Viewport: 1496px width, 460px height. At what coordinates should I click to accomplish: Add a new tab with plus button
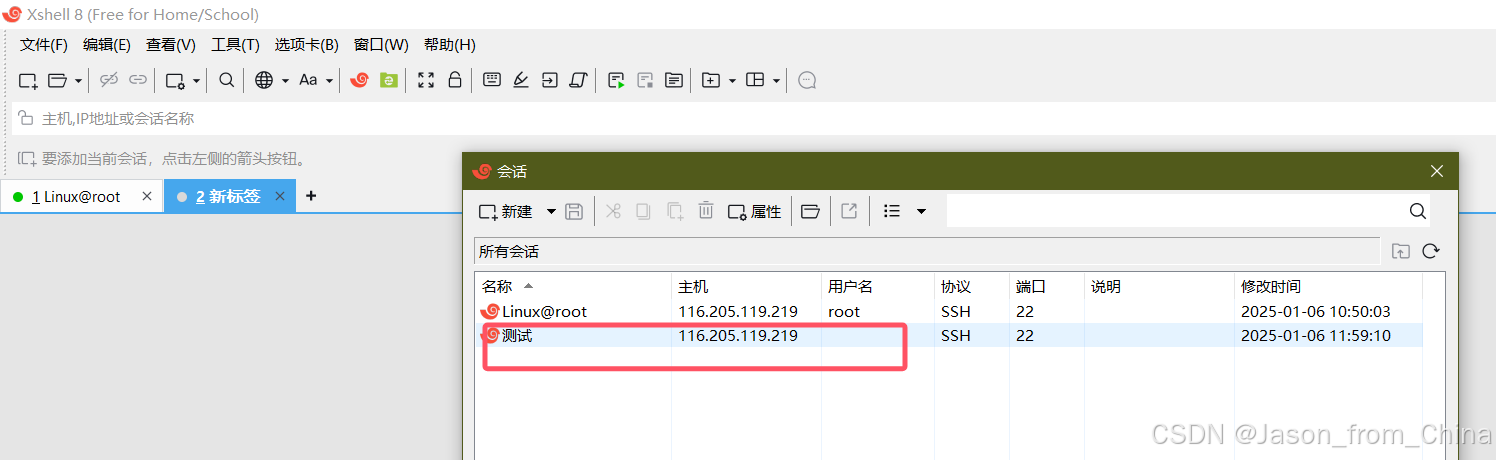311,196
